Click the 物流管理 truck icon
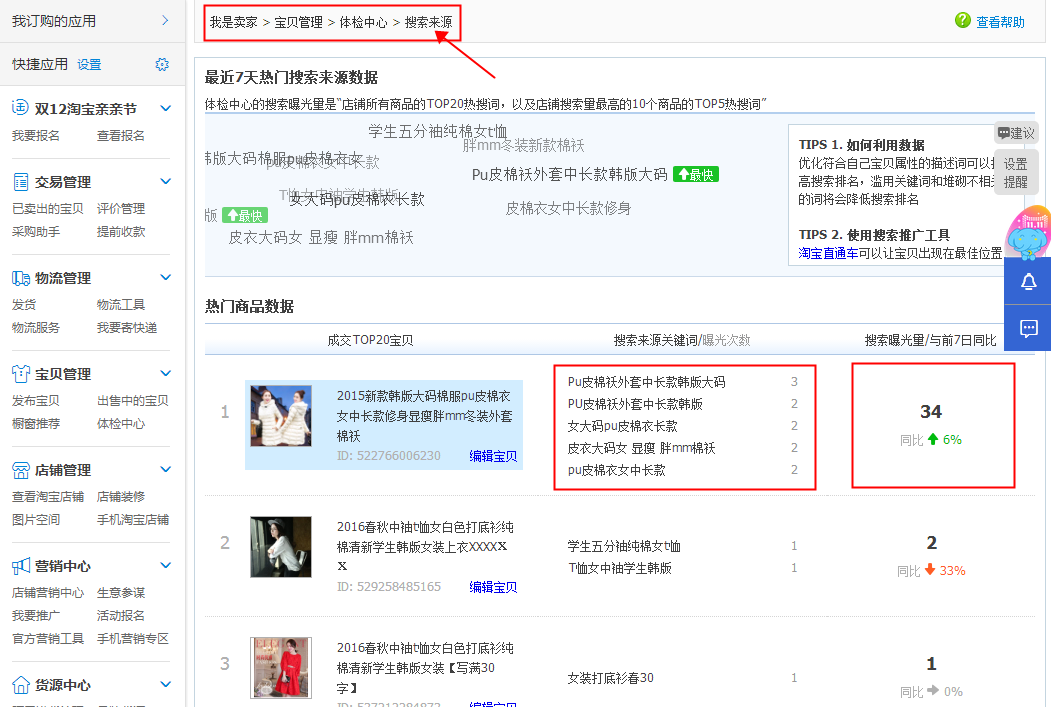The height and width of the screenshot is (707, 1051). click(x=21, y=278)
